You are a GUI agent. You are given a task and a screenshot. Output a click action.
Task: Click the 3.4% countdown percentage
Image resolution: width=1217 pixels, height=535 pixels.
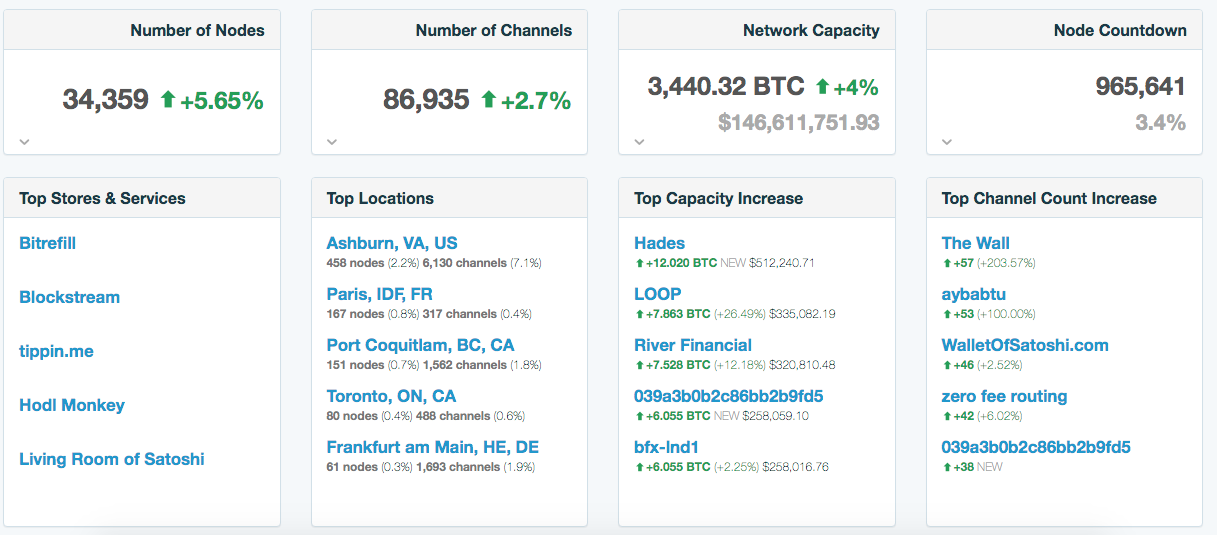(1160, 122)
